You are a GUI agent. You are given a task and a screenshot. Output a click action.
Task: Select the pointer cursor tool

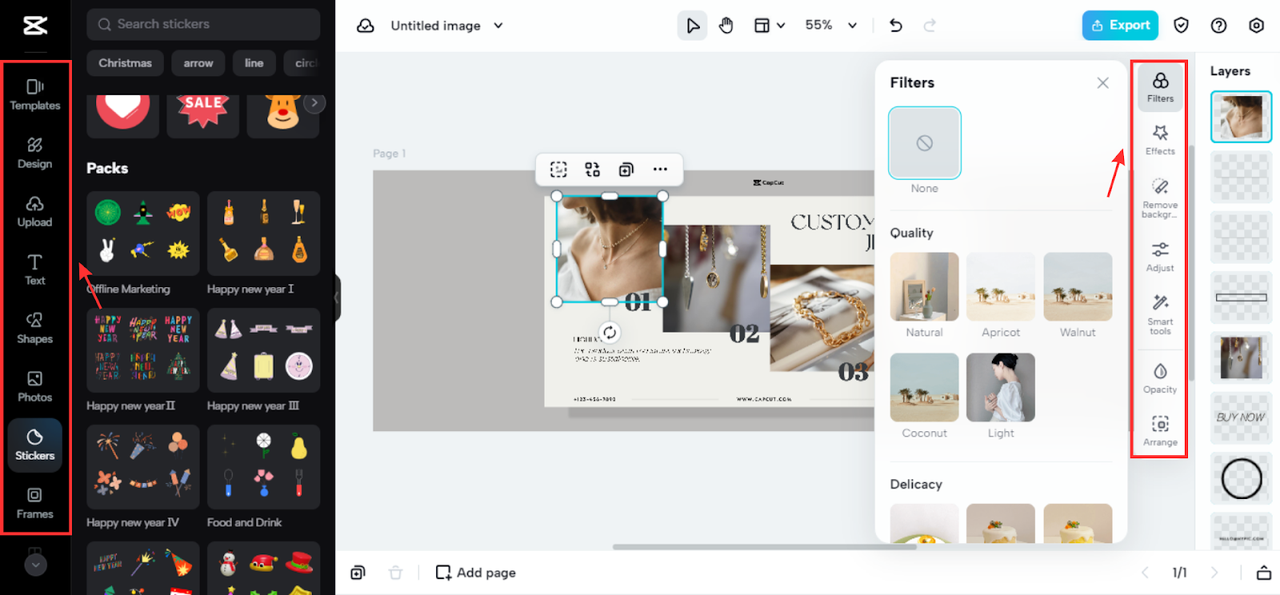coord(692,25)
